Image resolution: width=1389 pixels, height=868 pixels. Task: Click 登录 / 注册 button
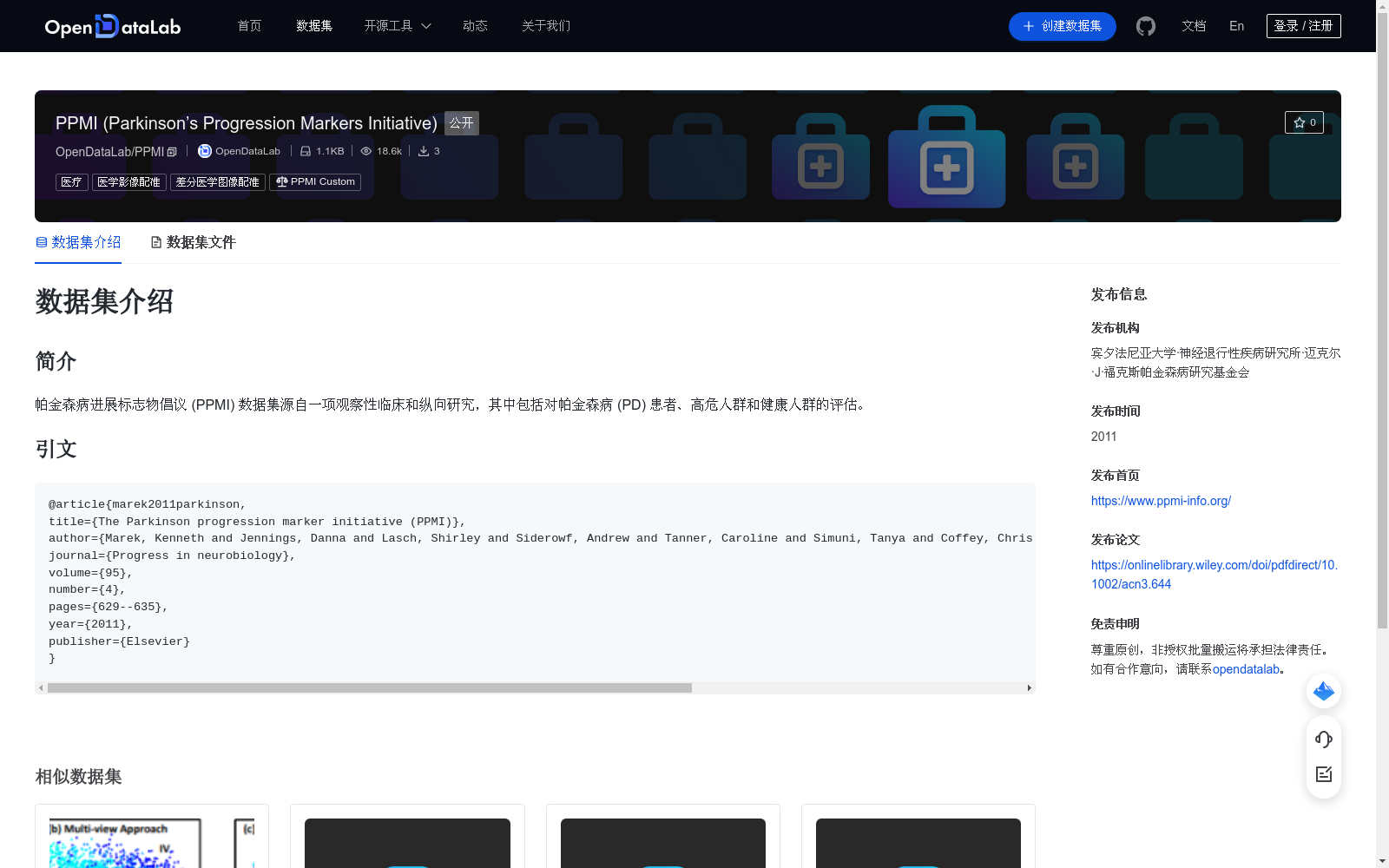[x=1304, y=26]
